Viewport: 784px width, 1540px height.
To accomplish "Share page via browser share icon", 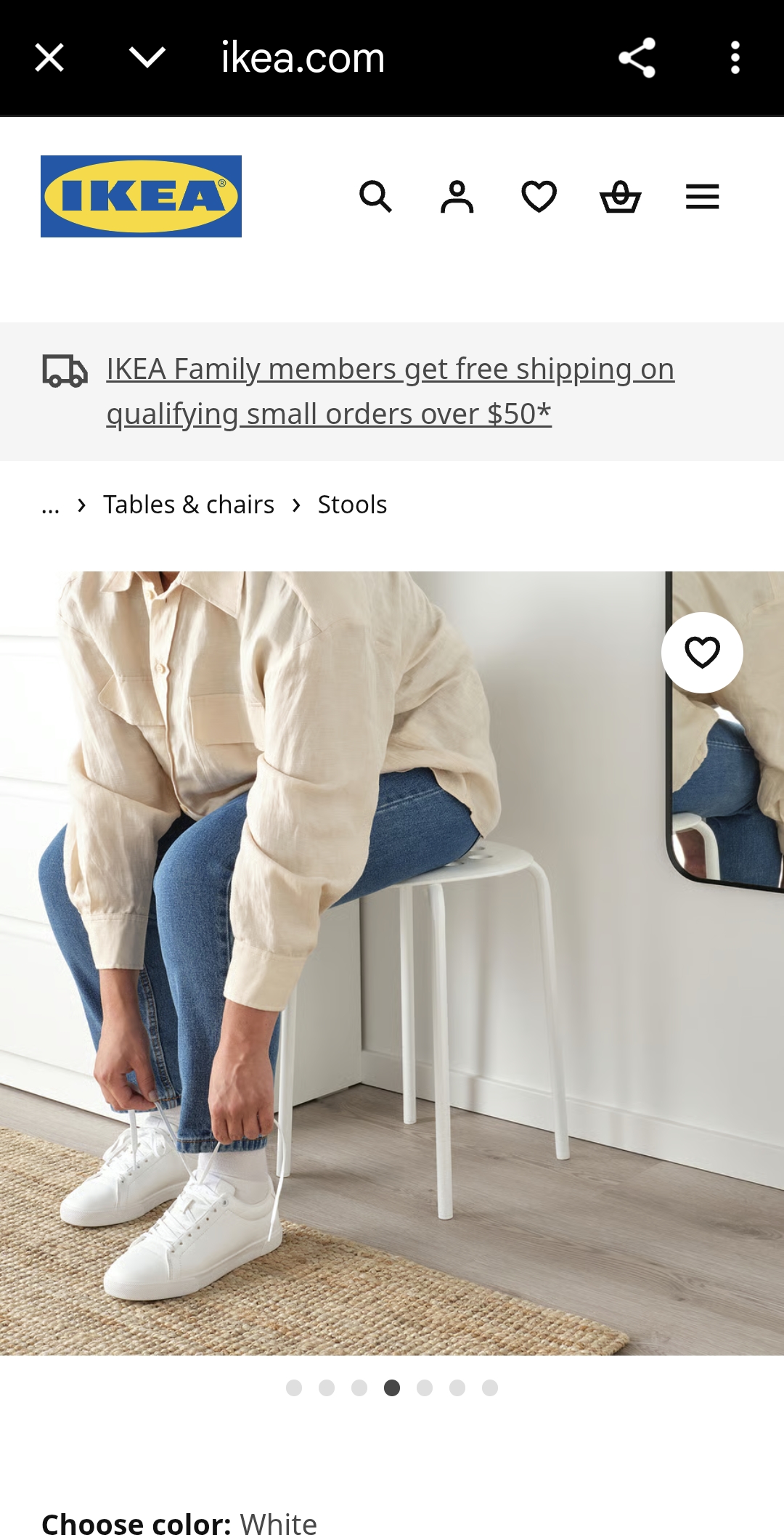I will [637, 57].
